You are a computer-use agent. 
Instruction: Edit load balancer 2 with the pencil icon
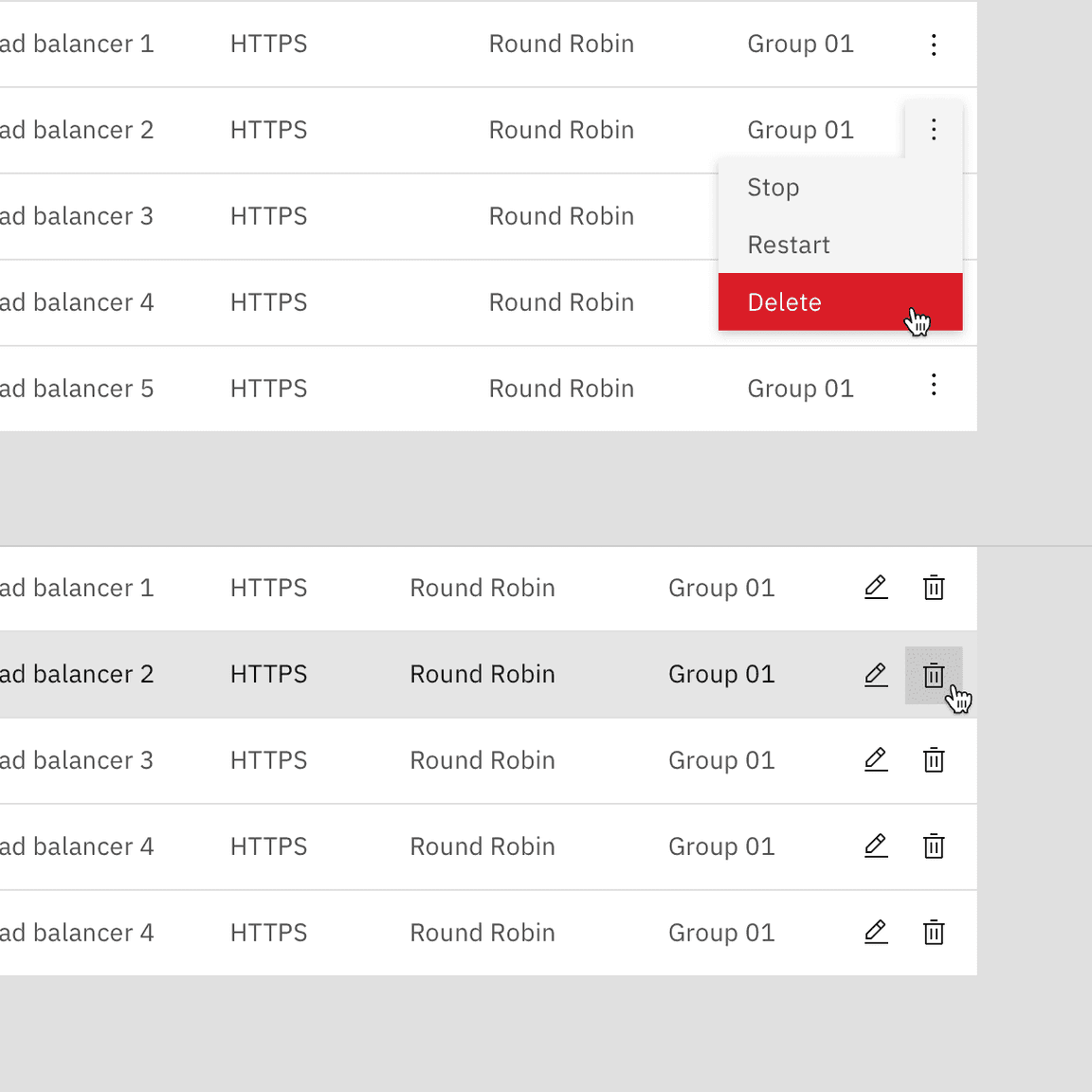tap(876, 674)
